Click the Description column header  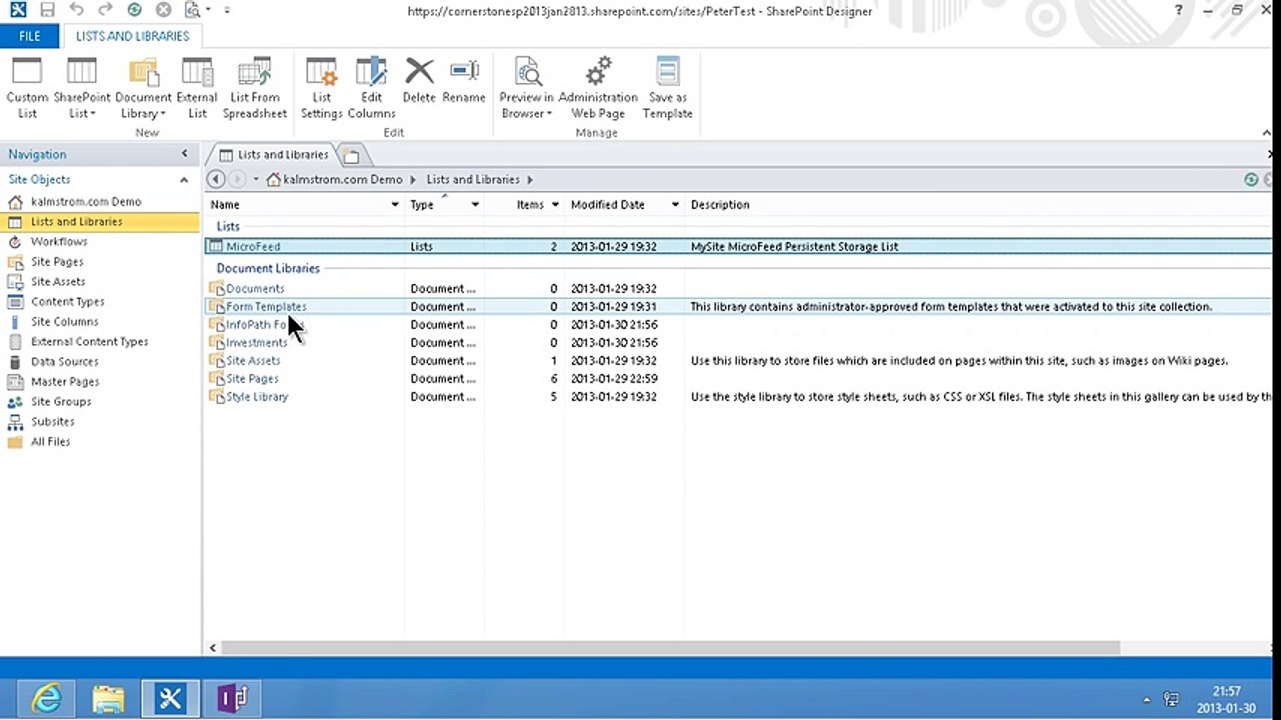720,205
